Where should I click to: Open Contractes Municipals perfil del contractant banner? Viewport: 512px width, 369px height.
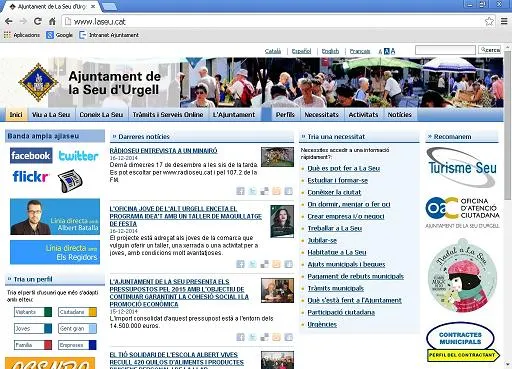coord(463,343)
